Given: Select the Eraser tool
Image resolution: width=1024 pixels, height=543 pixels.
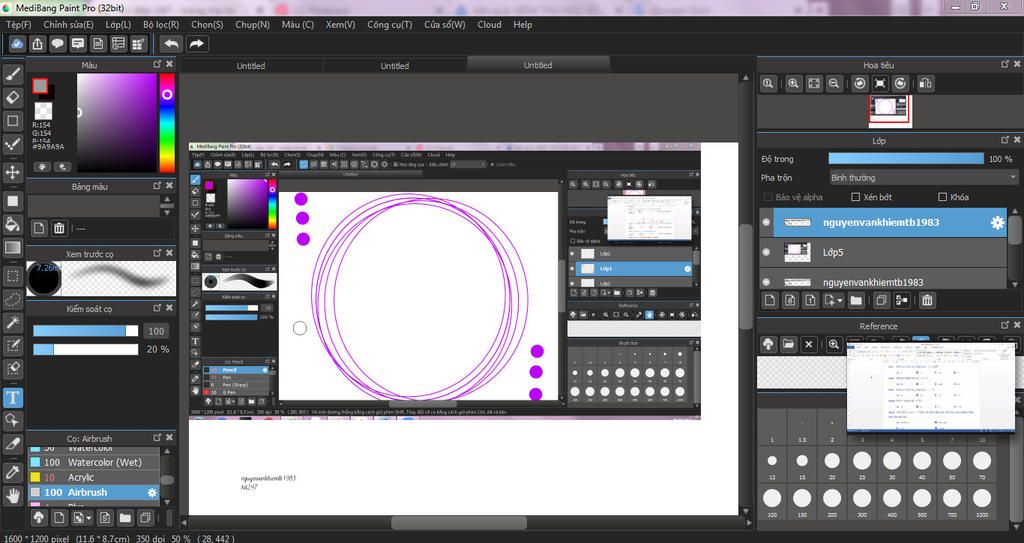Looking at the screenshot, I should point(12,97).
